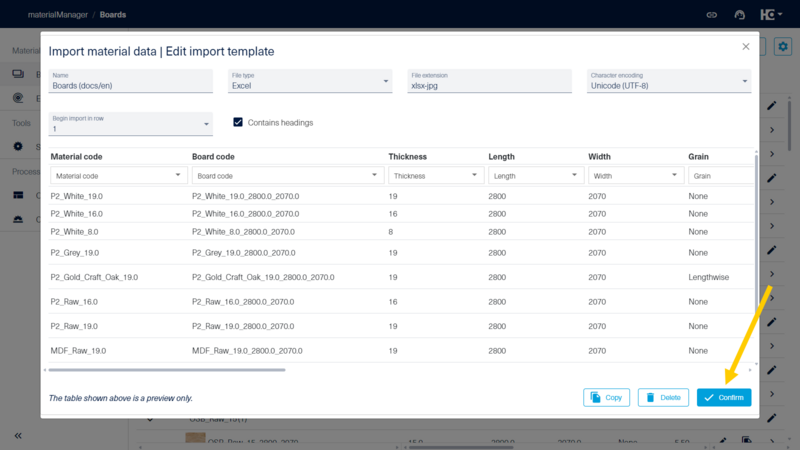Image resolution: width=800 pixels, height=450 pixels.
Task: Open the support headset icon
Action: pos(739,15)
